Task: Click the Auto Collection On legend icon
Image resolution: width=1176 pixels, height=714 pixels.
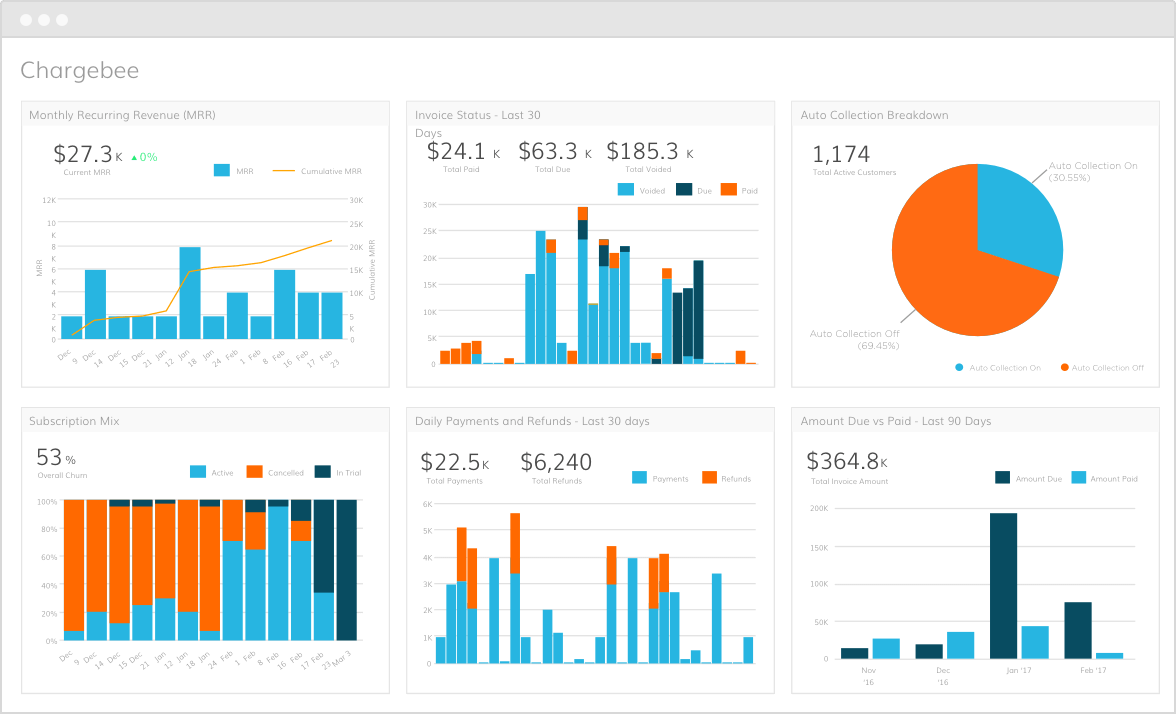Action: [x=959, y=368]
